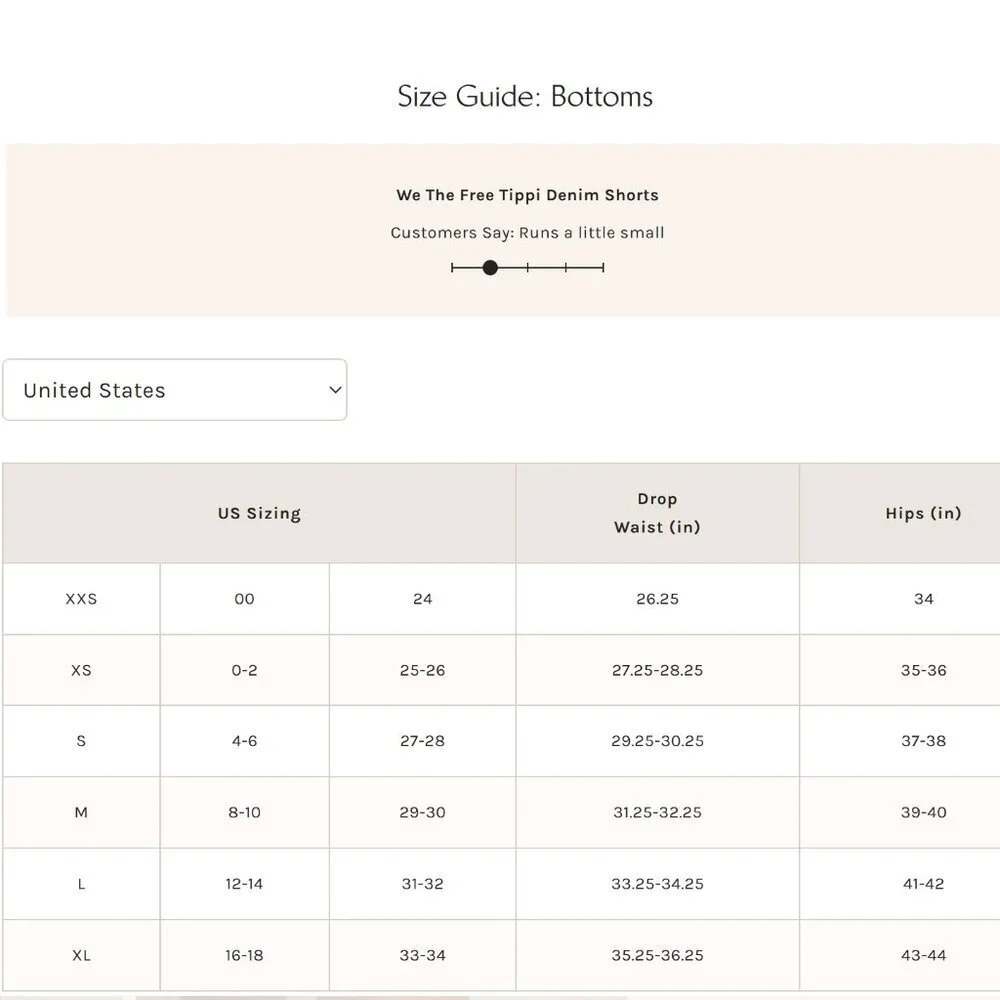The height and width of the screenshot is (1000, 1000).
Task: Click the 16-18 numeric size cell
Action: click(244, 955)
